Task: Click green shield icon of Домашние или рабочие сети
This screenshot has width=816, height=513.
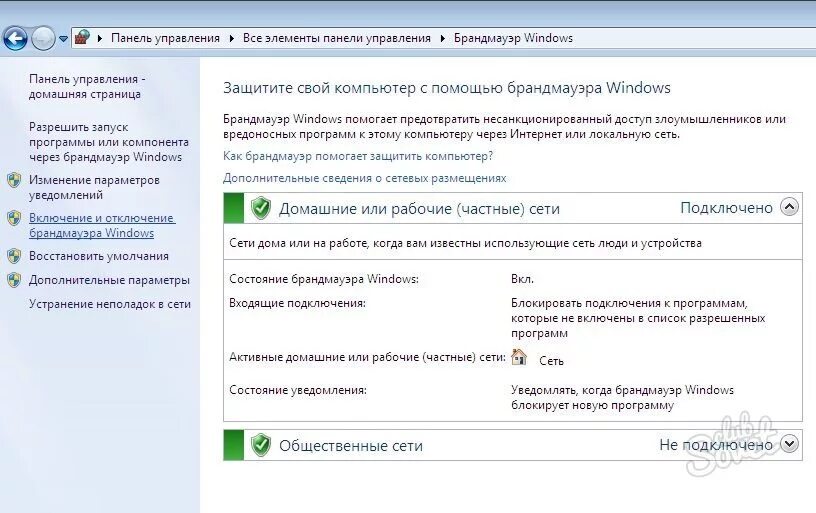Action: (261, 208)
